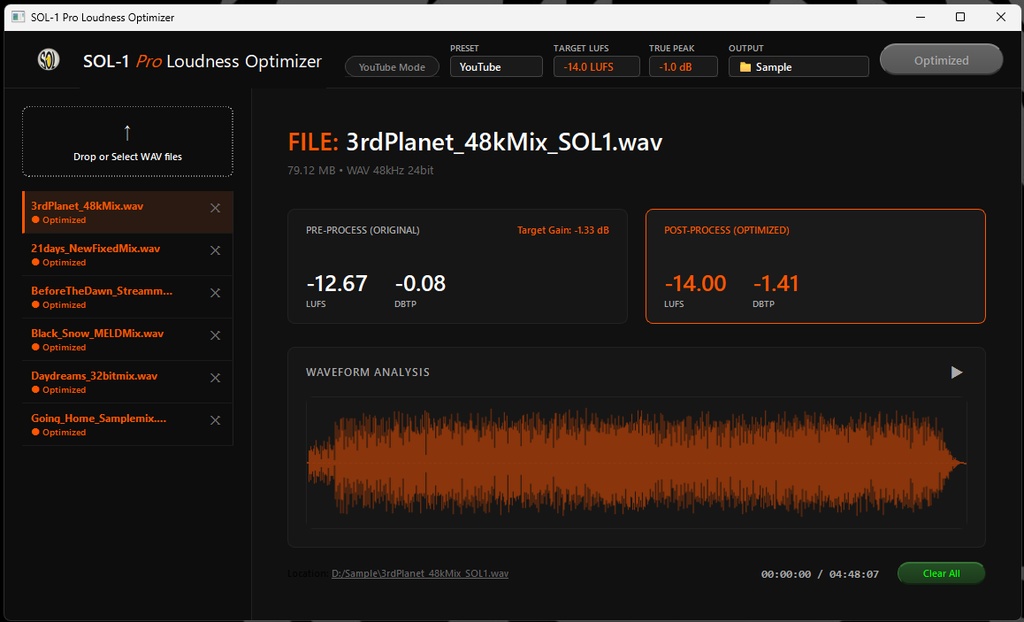
Task: Open the Target LUFS selector
Action: [x=596, y=66]
